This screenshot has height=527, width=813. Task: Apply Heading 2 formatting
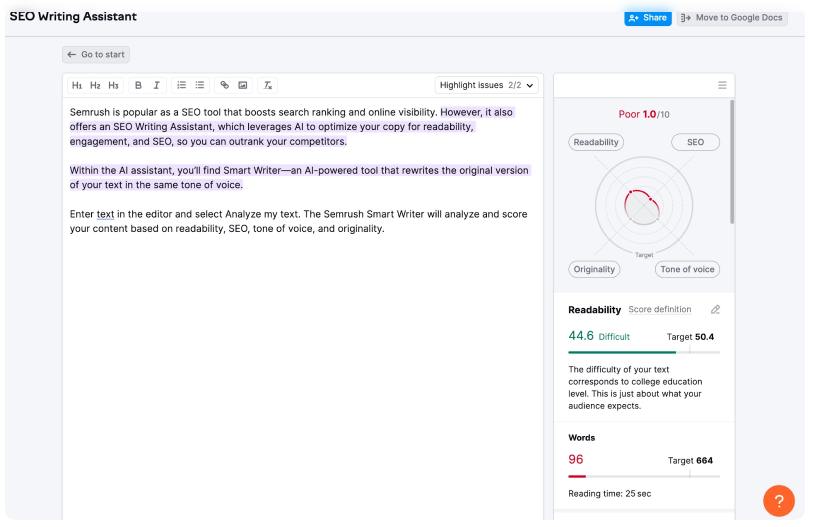[95, 86]
